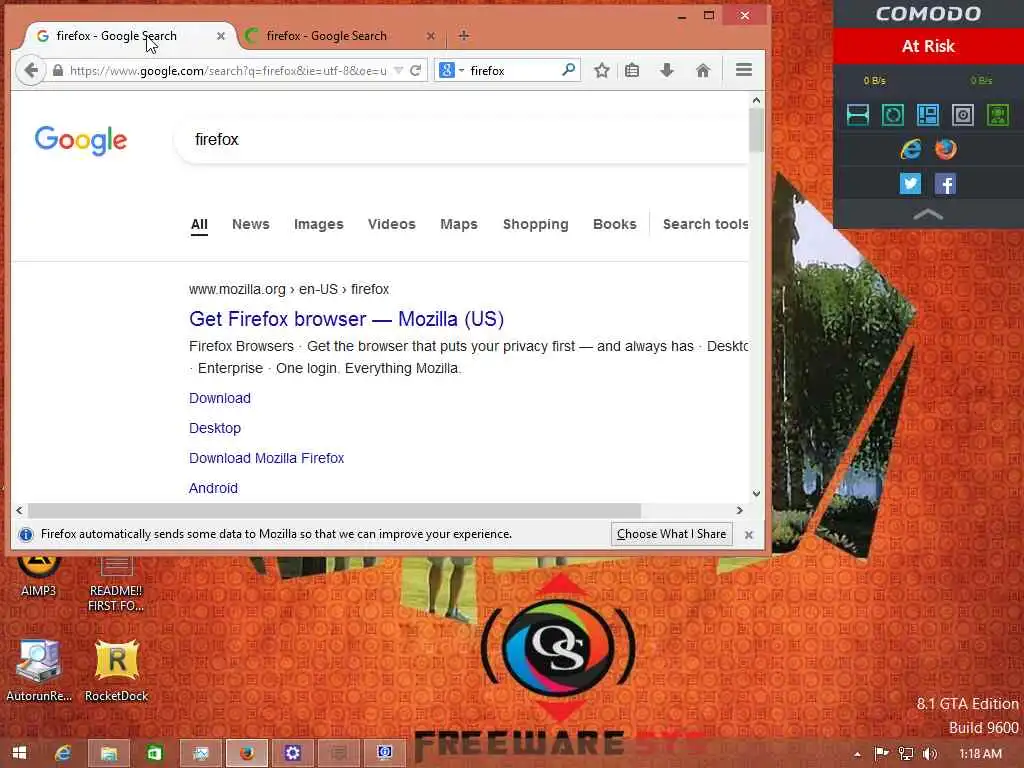Click vertical scrollbar up arrow
Viewport: 1024px width, 768px height.
tap(756, 100)
